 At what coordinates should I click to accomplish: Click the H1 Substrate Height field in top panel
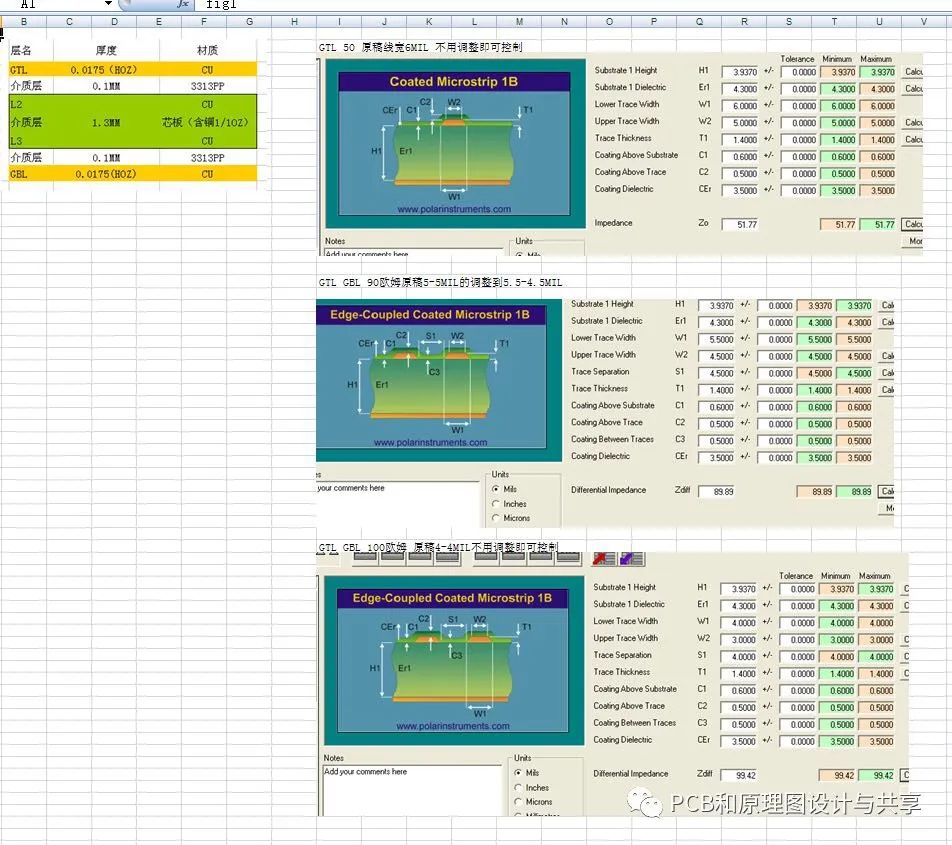[x=739, y=72]
